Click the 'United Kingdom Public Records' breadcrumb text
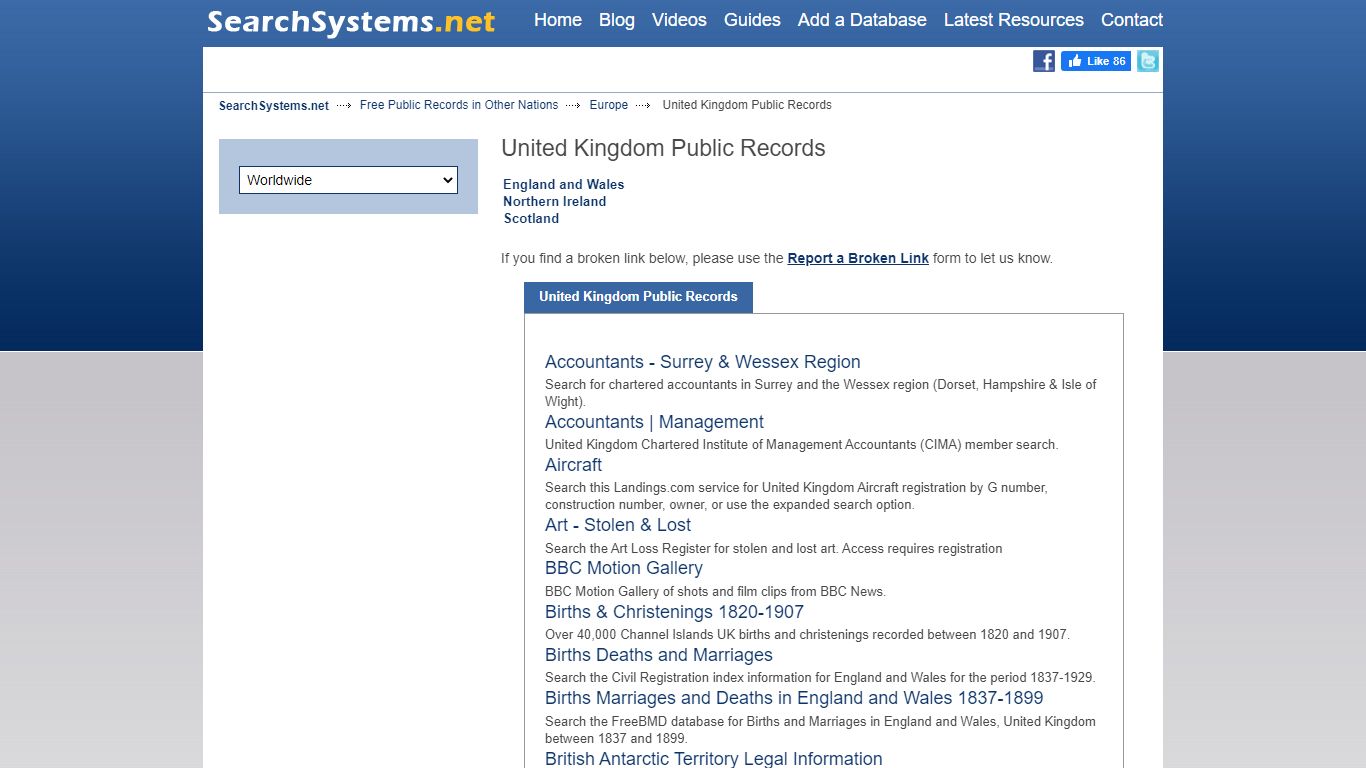 click(x=747, y=105)
